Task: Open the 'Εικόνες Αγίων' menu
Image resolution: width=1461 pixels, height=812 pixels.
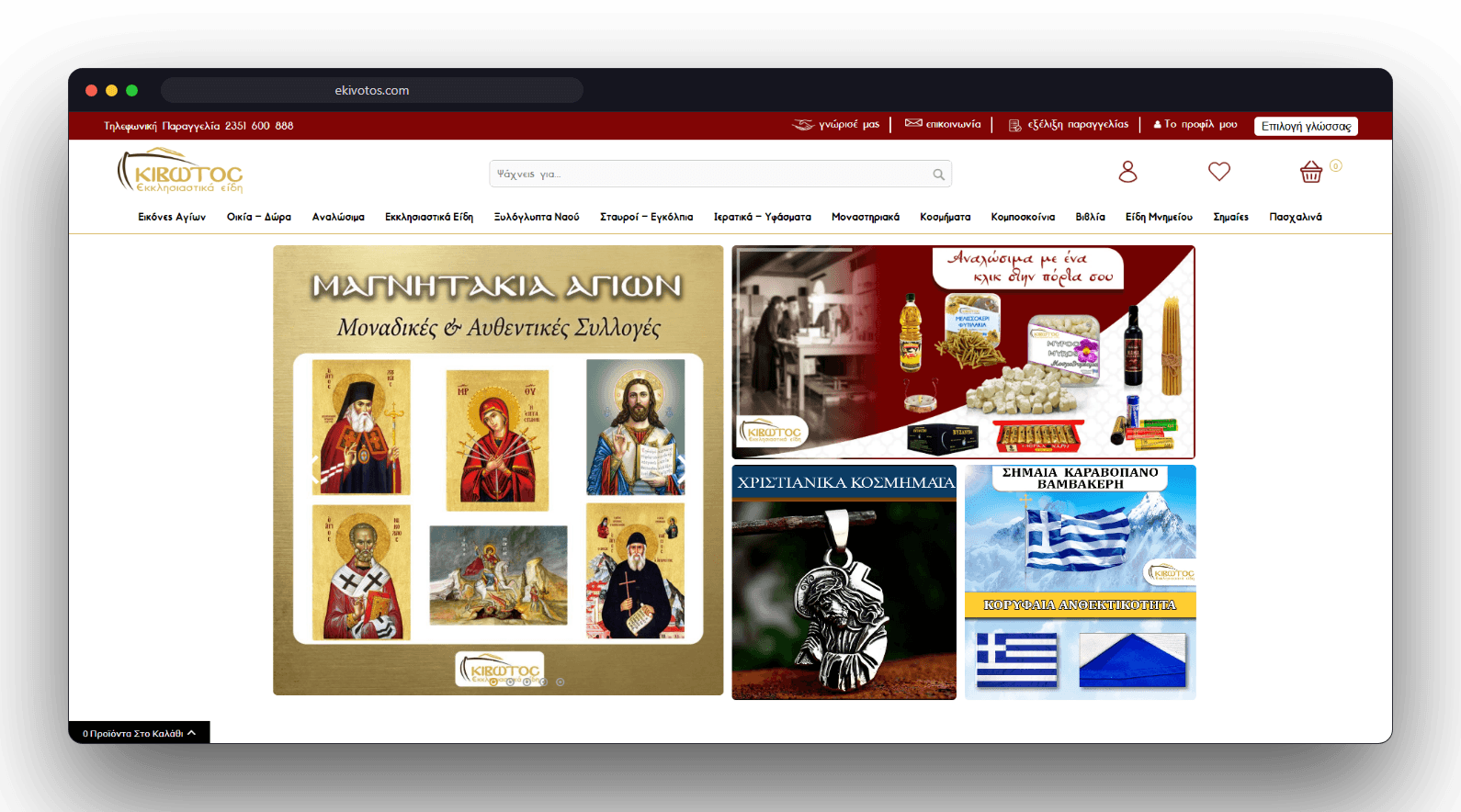Action: (172, 218)
